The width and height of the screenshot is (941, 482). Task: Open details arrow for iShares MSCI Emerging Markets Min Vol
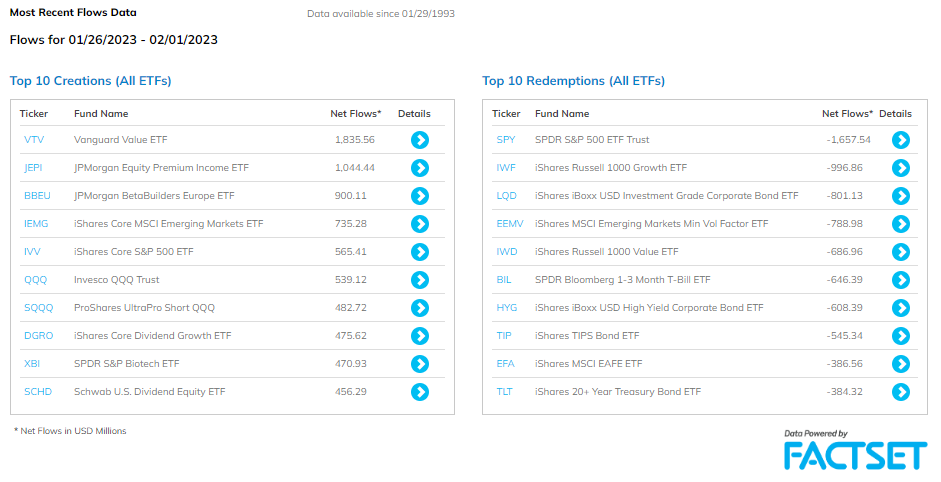[x=901, y=224]
